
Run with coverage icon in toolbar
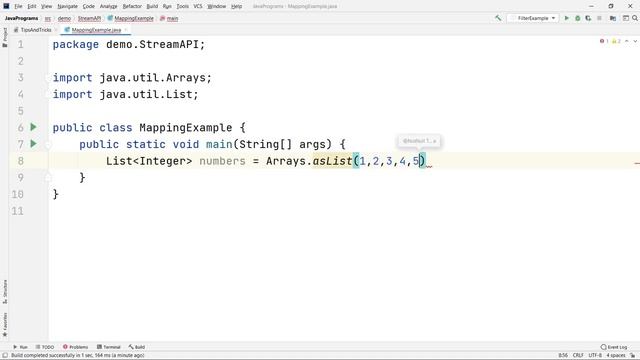point(588,18)
